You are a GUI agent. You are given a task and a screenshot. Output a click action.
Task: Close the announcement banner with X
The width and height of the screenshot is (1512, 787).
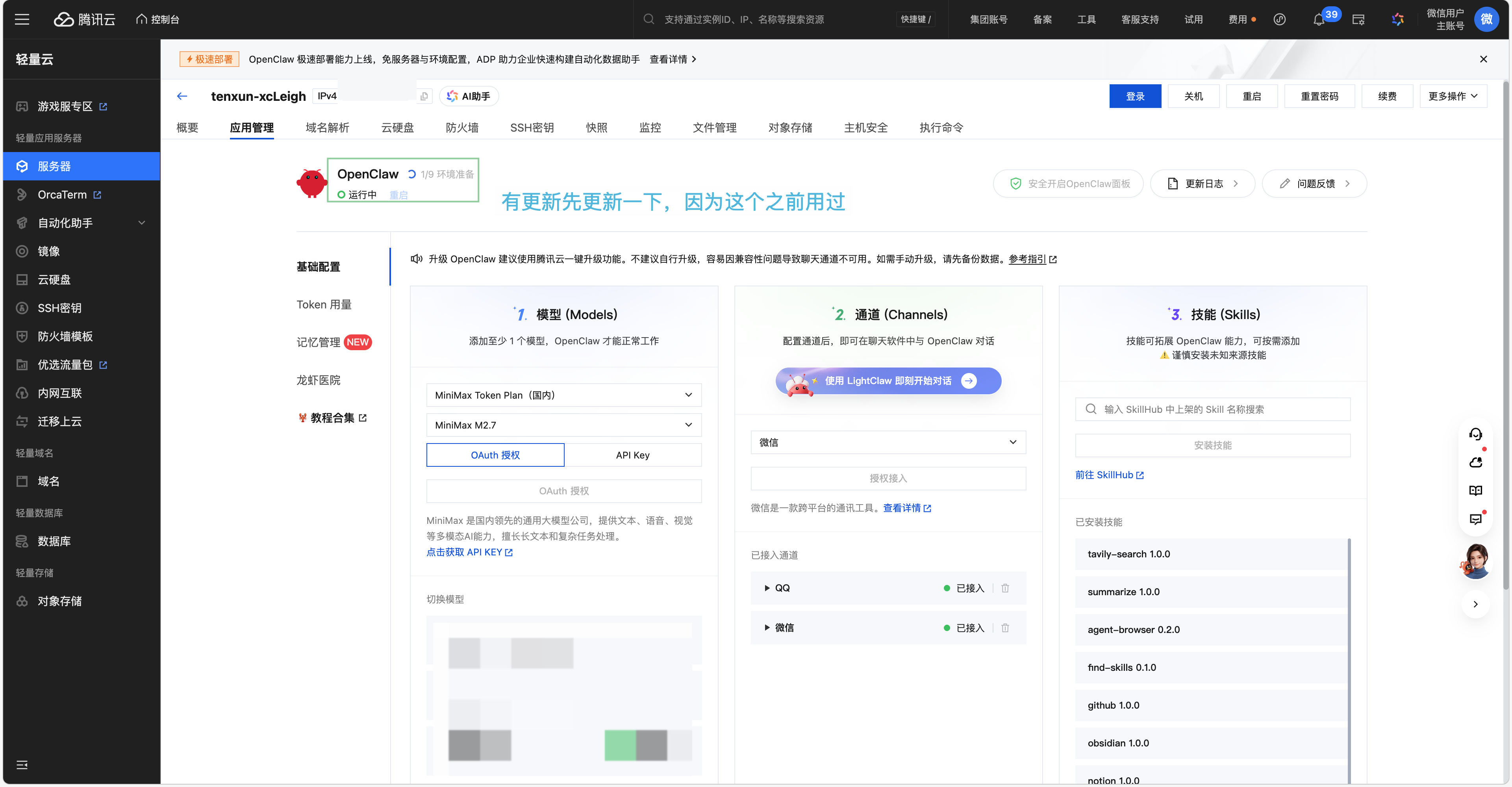click(x=1483, y=59)
